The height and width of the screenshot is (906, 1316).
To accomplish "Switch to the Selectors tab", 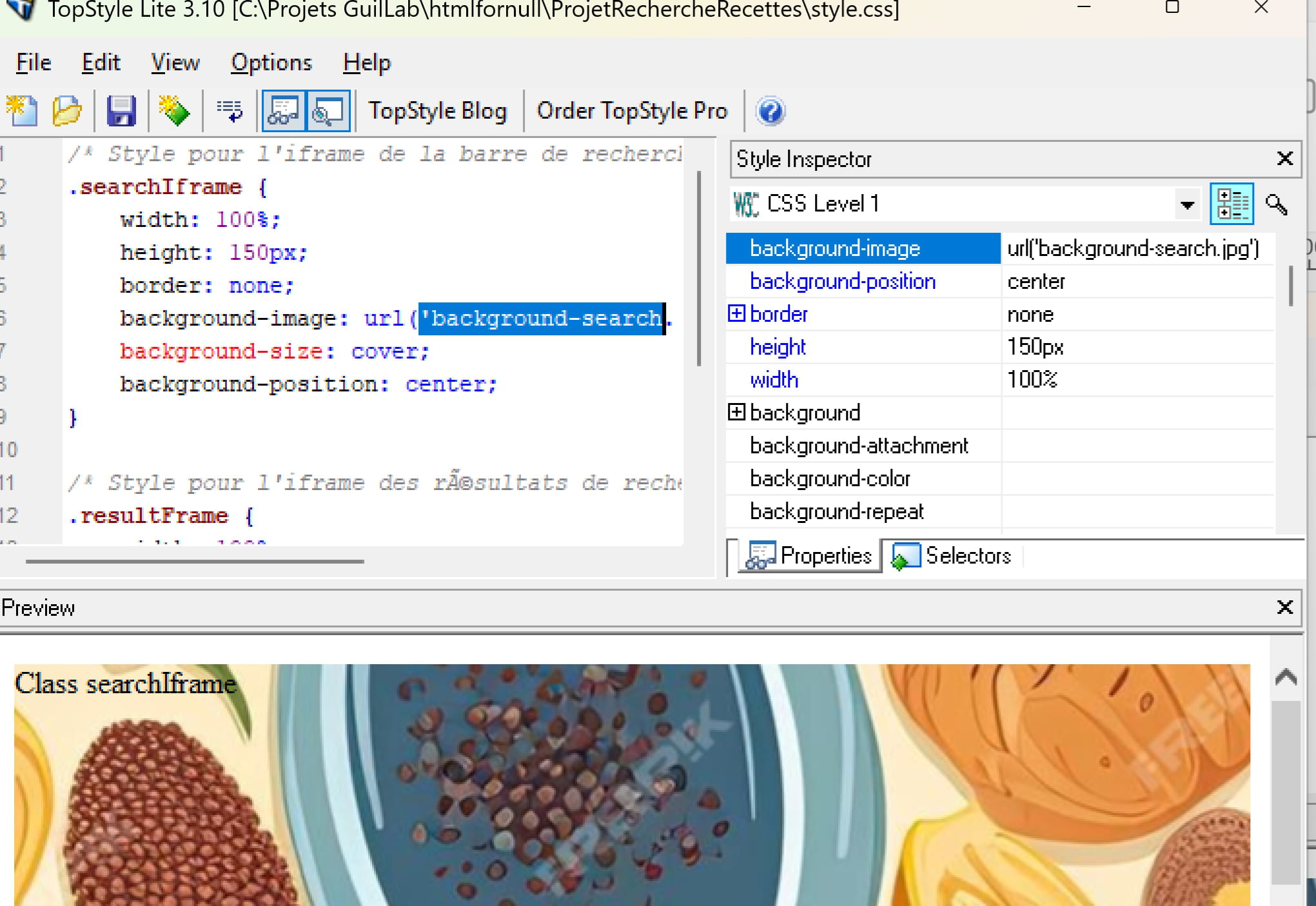I will 952,556.
